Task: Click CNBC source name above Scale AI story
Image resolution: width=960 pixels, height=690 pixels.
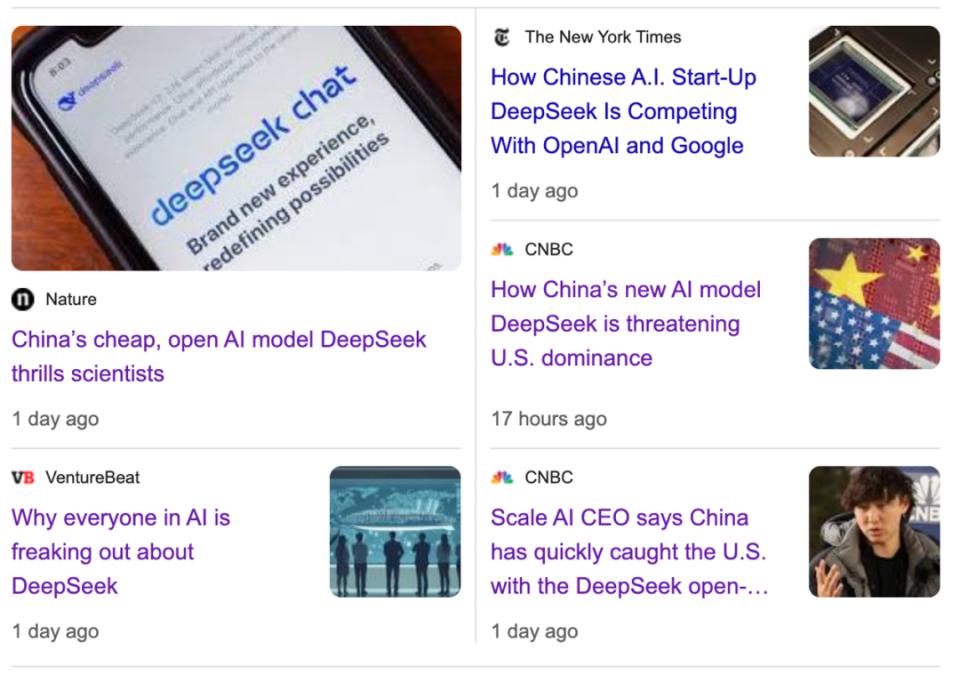Action: point(549,477)
